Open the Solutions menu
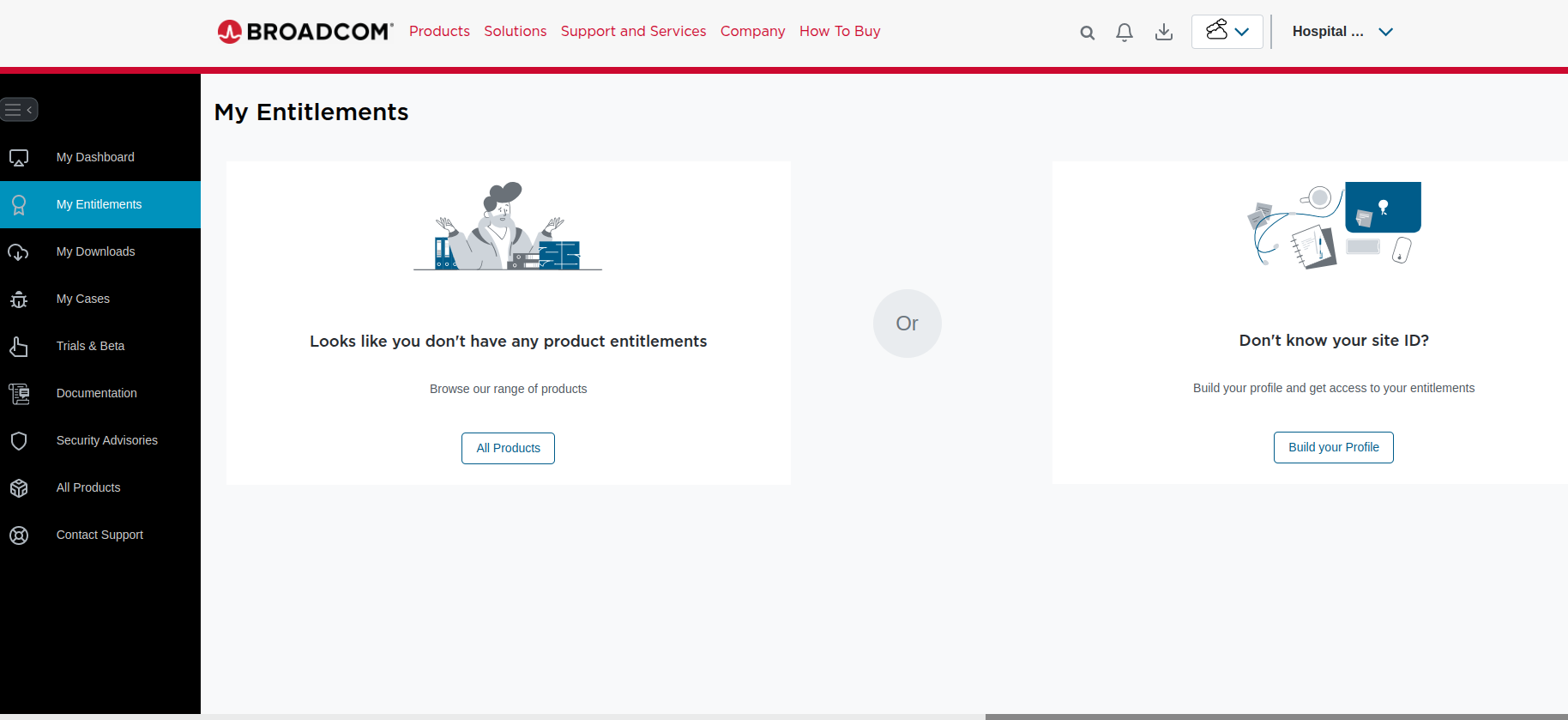 (515, 31)
